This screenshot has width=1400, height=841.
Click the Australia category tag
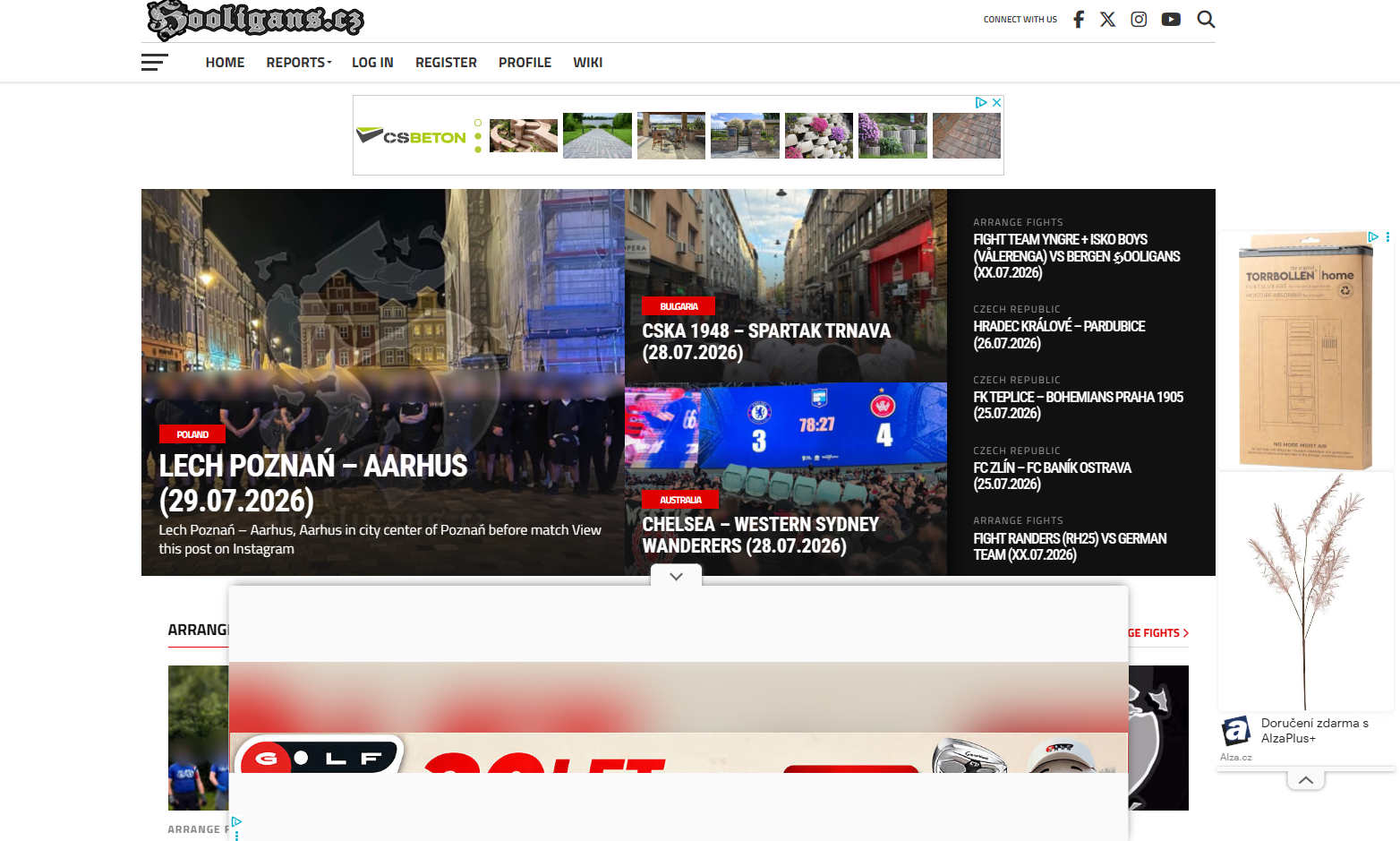coord(680,500)
